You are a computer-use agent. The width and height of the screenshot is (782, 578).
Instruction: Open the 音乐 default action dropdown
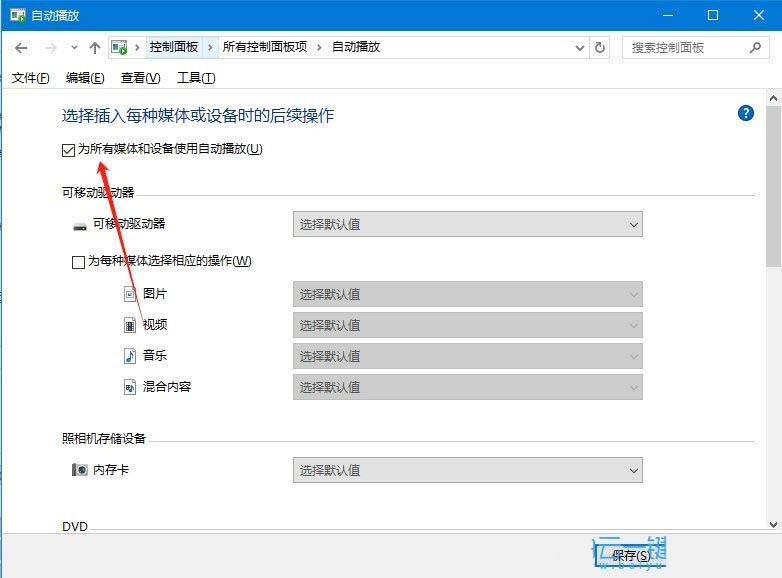point(467,356)
